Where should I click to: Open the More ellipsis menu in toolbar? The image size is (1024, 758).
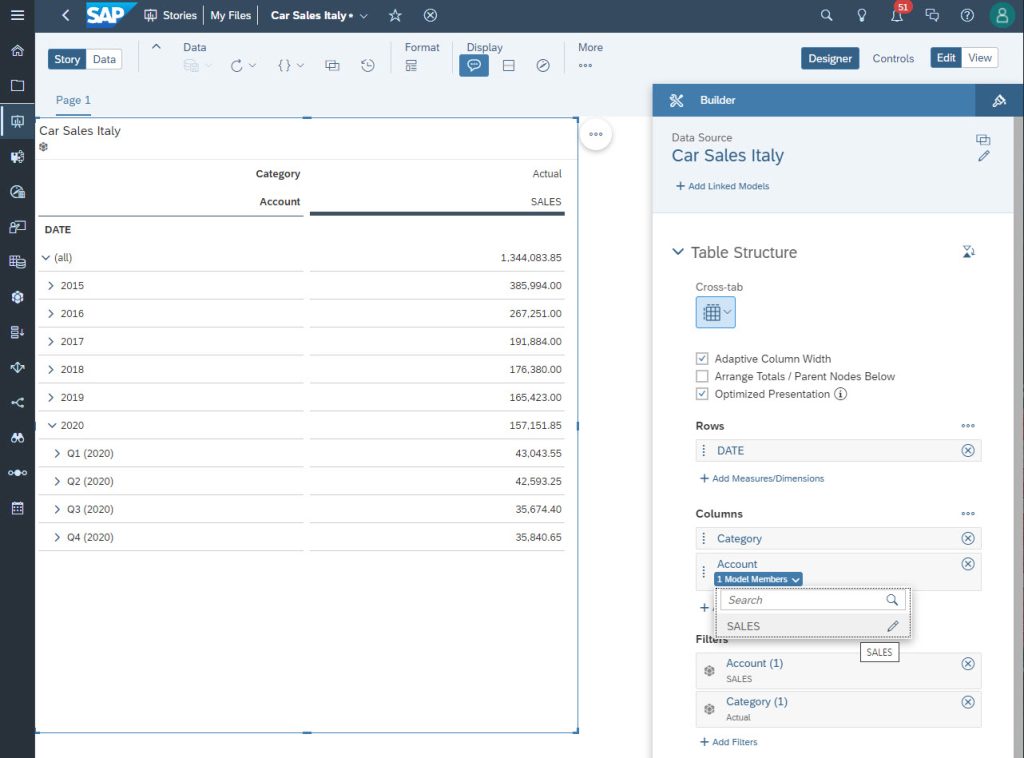(585, 65)
